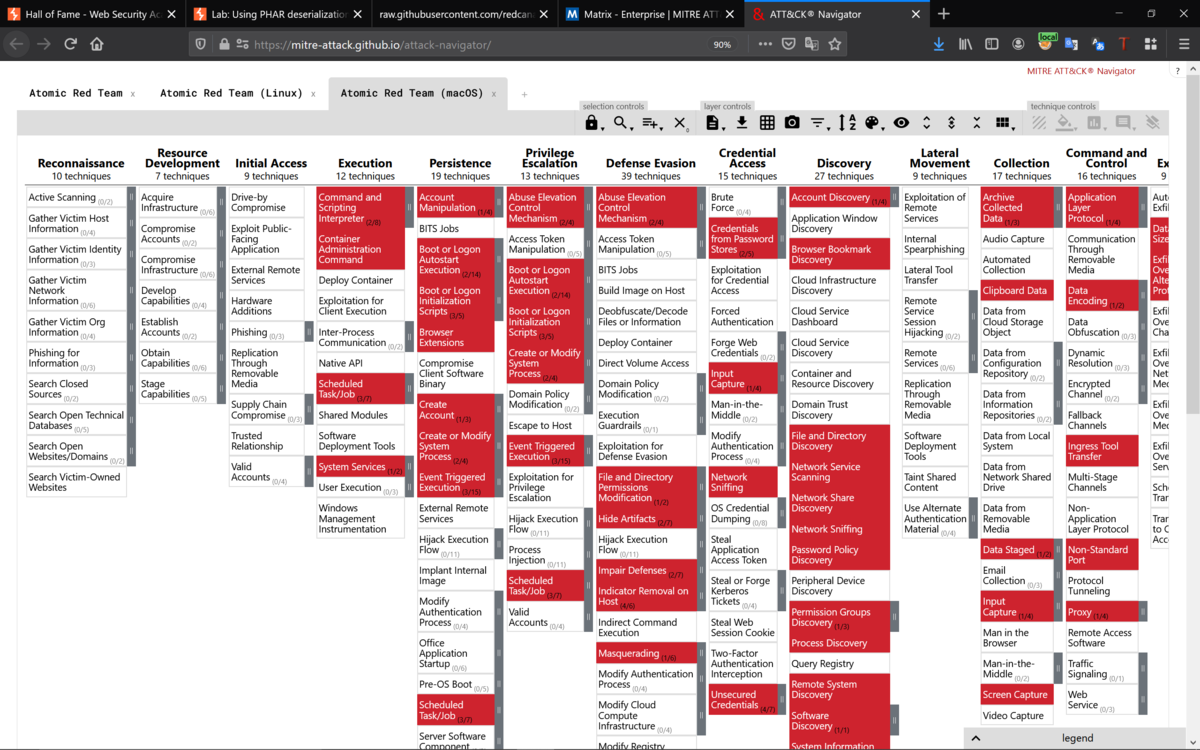Select the Browser Bookmark Discovery technique
Viewport: 1200px width, 750px height.
[839, 254]
